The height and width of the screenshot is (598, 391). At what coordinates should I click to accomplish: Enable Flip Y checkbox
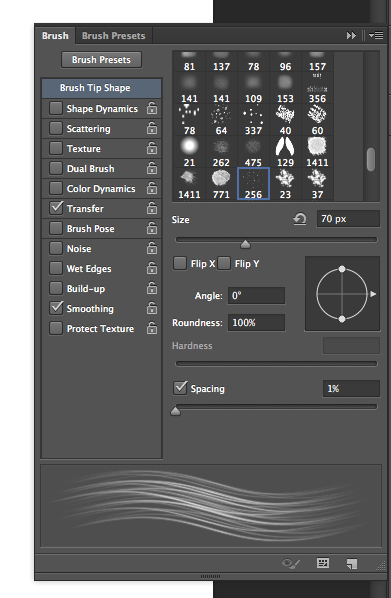click(x=224, y=263)
